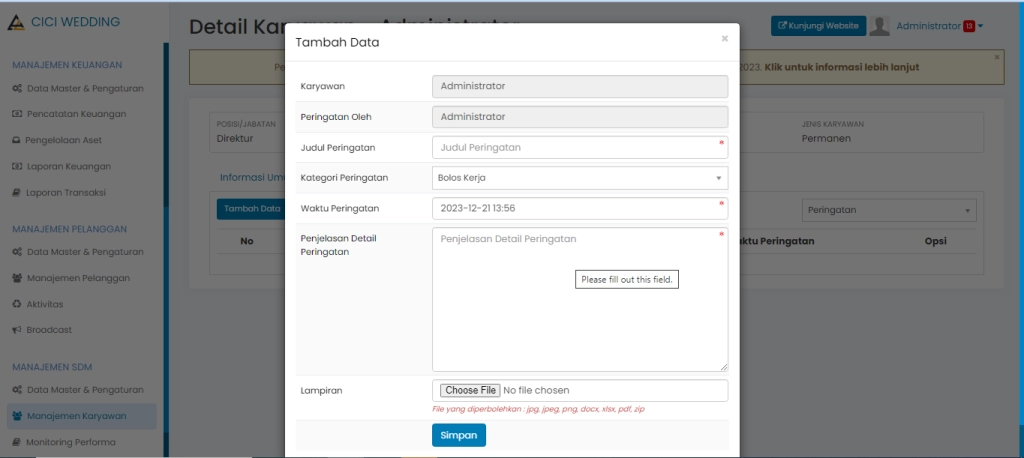Expand Kategori Peringatan dropdown
The height and width of the screenshot is (458, 1024).
(580, 178)
